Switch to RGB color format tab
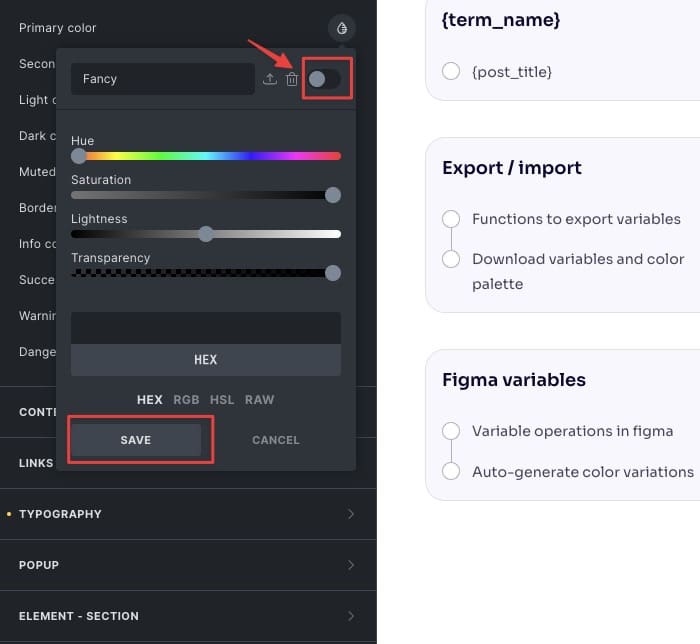This screenshot has height=644, width=700. pyautogui.click(x=186, y=399)
